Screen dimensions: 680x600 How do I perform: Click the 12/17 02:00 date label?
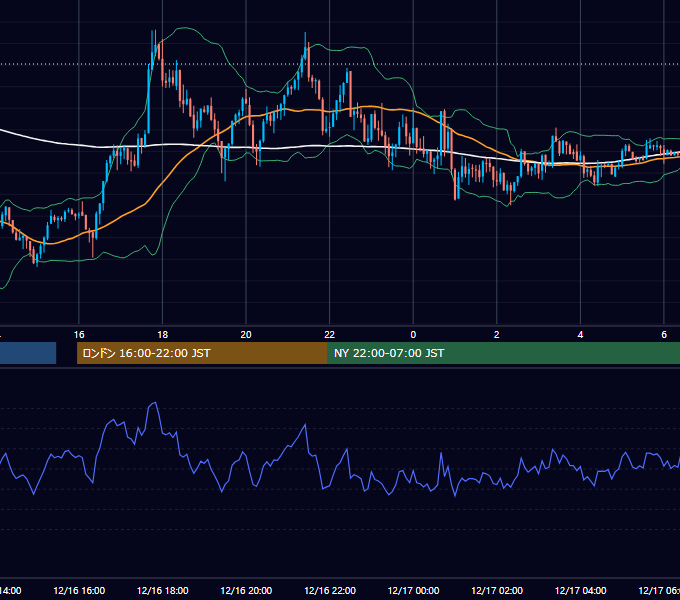click(x=497, y=590)
